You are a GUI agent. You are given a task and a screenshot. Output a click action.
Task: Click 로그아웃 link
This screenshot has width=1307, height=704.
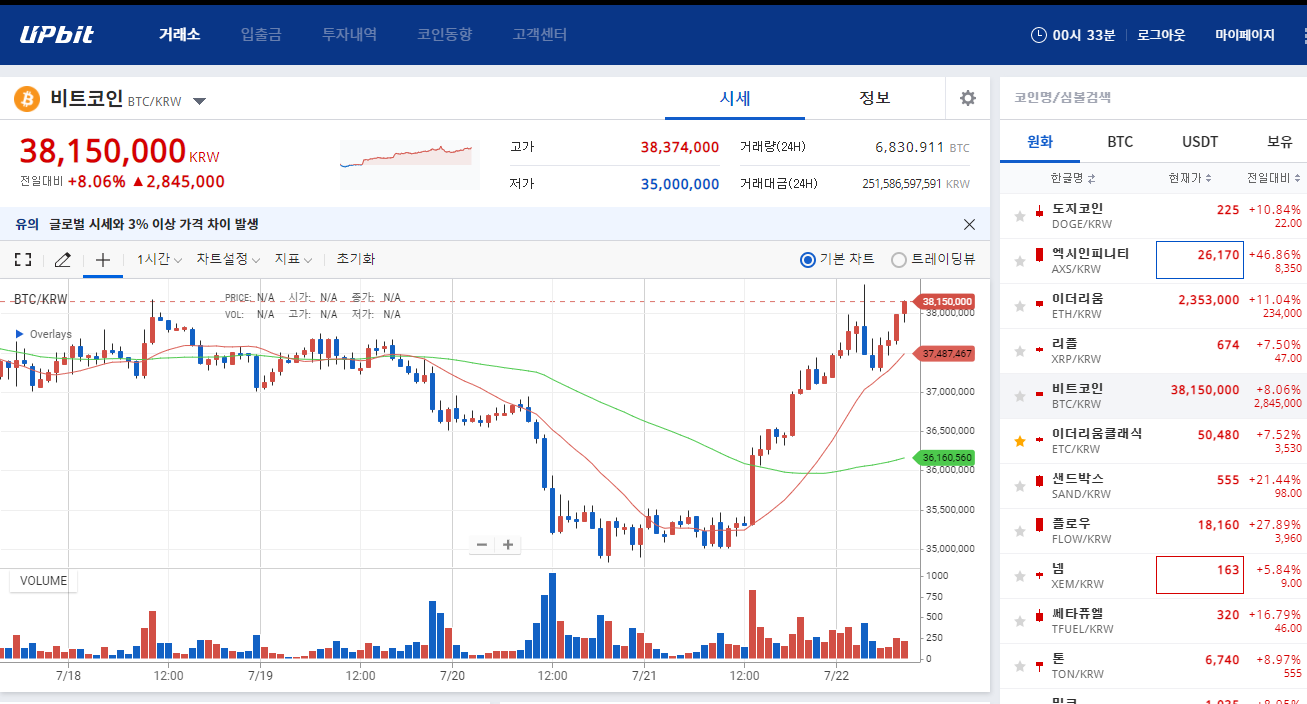tap(1161, 35)
